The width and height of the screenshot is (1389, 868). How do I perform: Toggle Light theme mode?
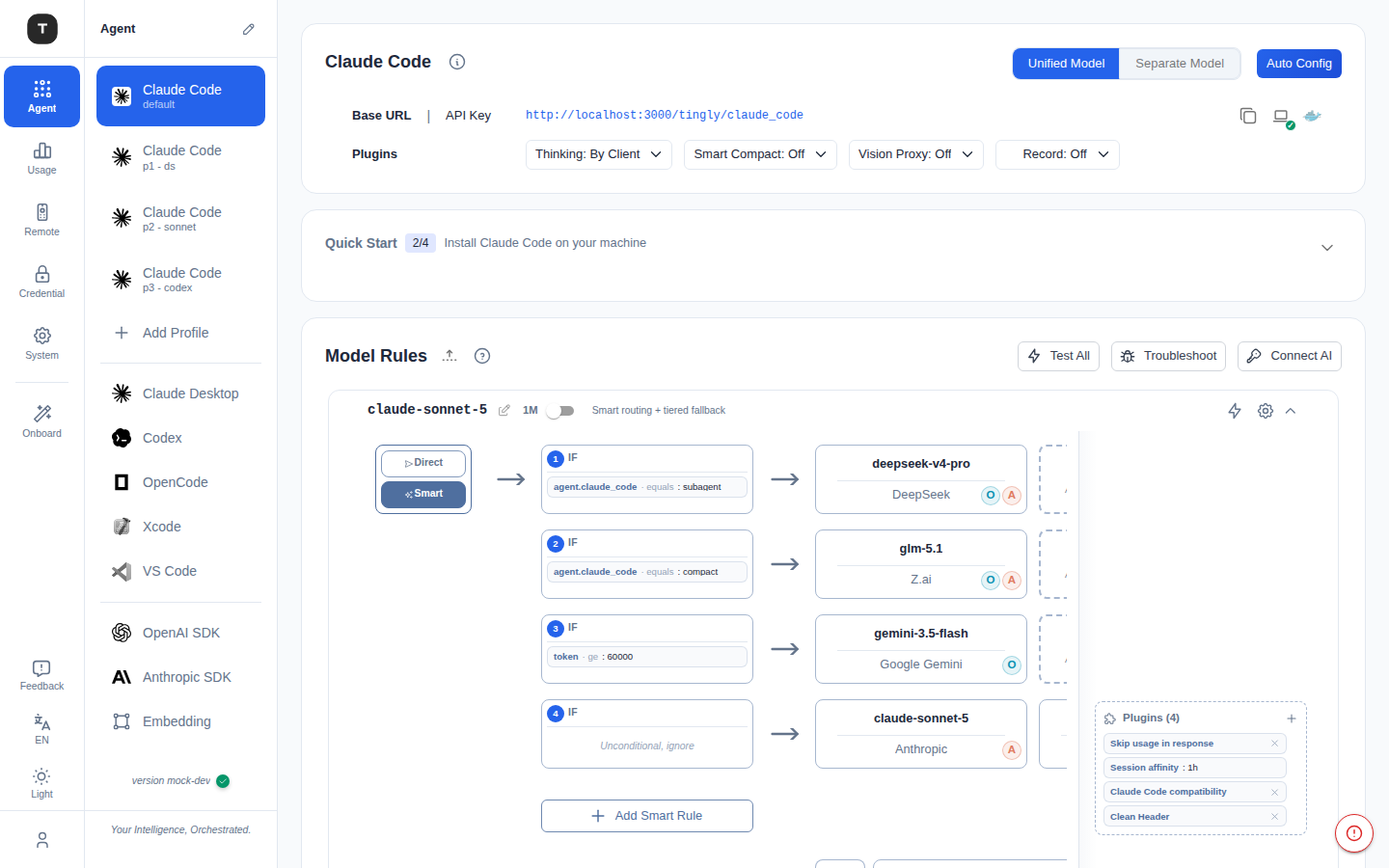41,783
